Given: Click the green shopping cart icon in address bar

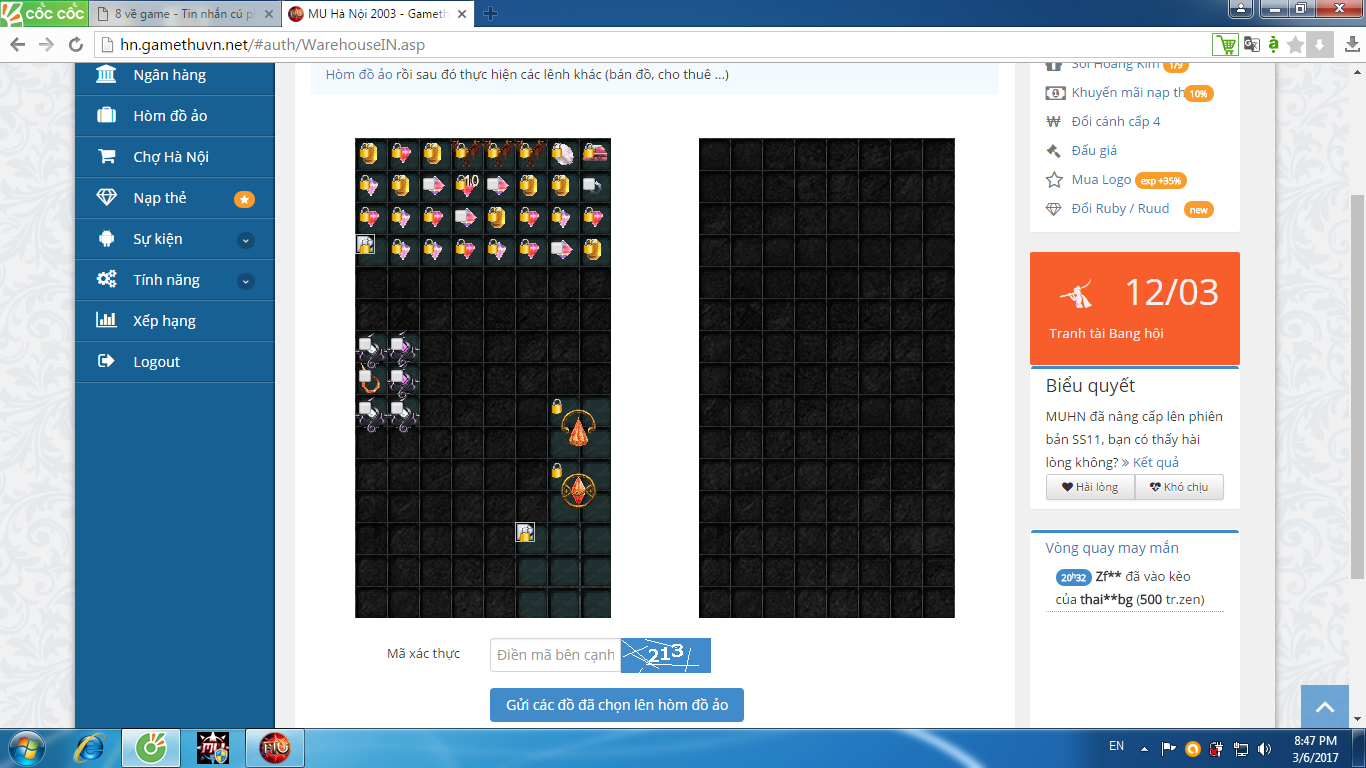Looking at the screenshot, I should pyautogui.click(x=1225, y=45).
